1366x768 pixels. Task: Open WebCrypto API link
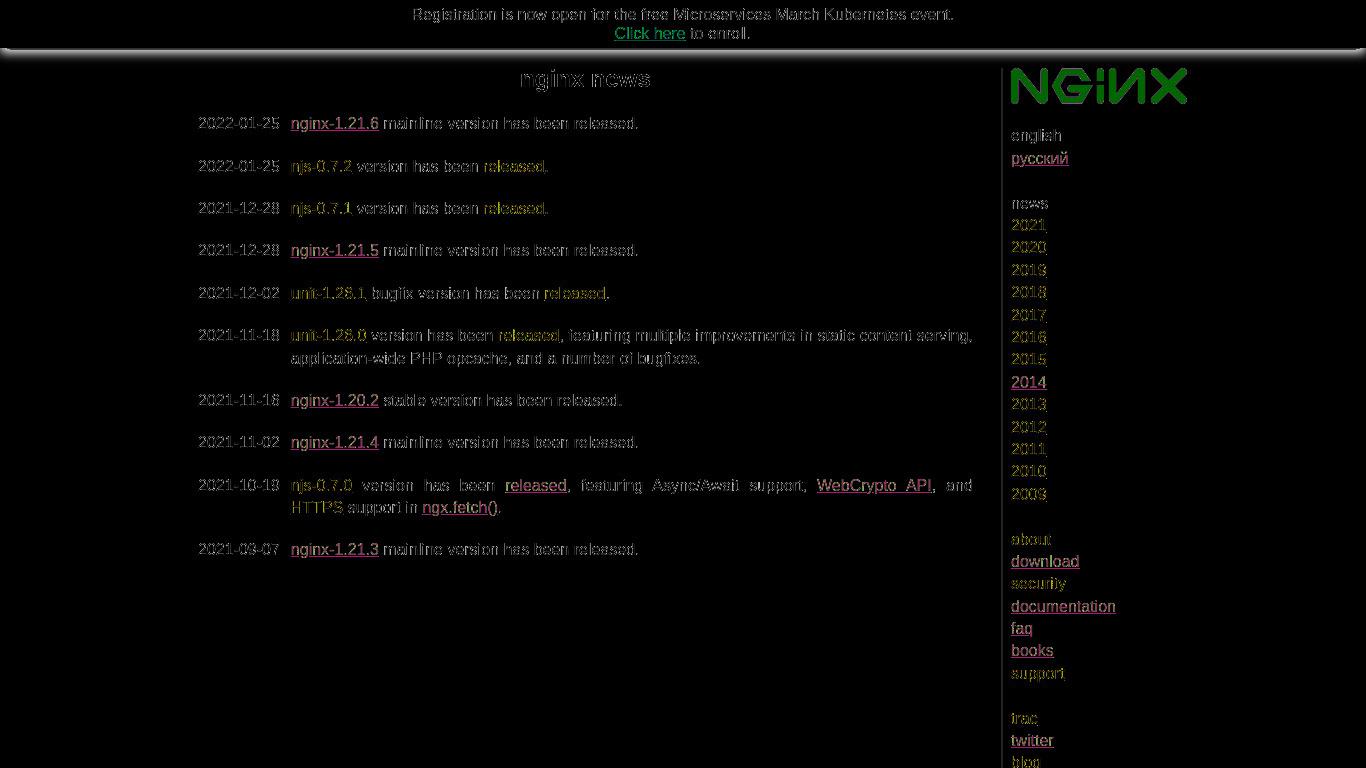(x=874, y=486)
